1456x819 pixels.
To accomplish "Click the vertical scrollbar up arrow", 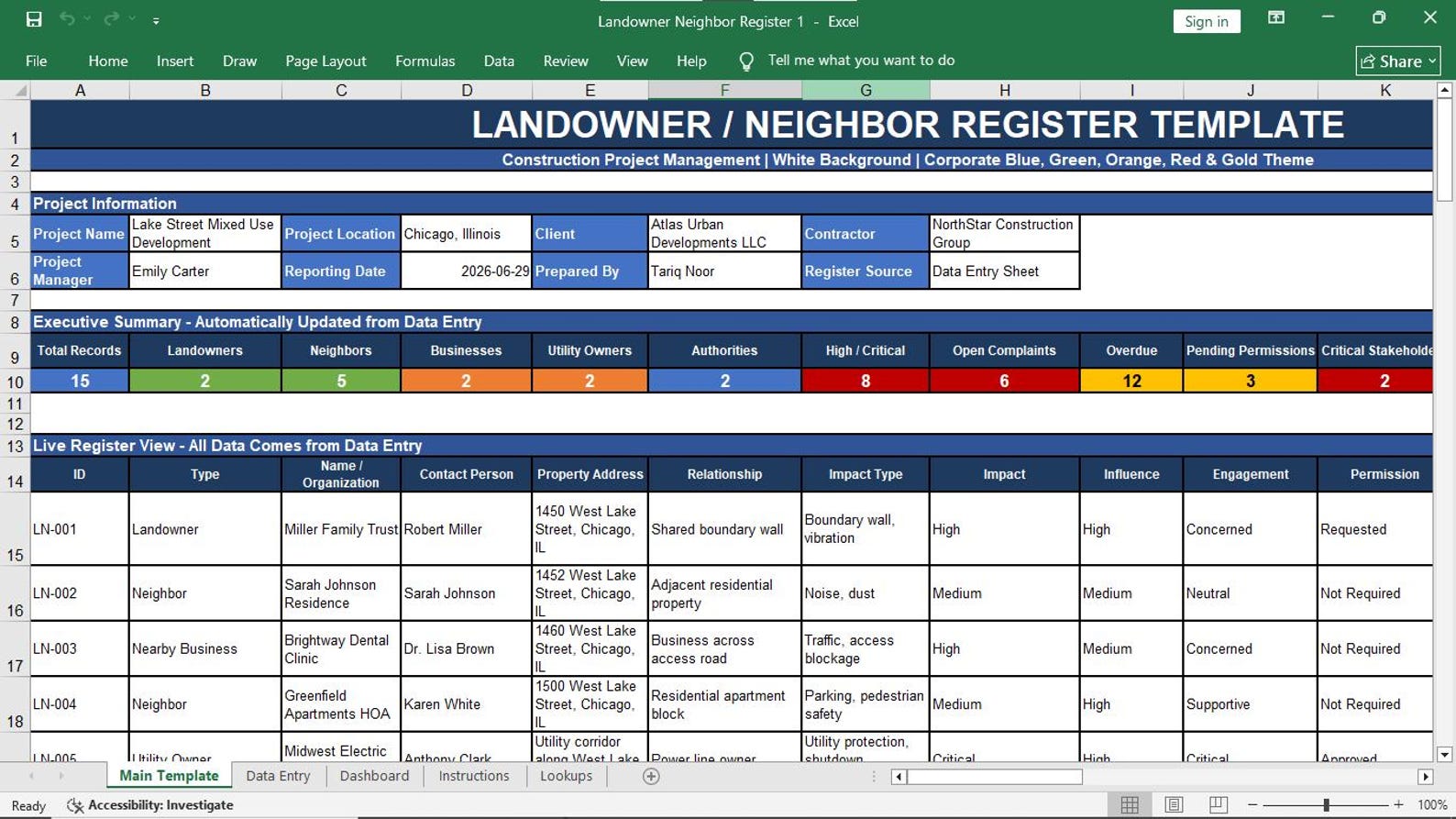I will pos(1444,90).
